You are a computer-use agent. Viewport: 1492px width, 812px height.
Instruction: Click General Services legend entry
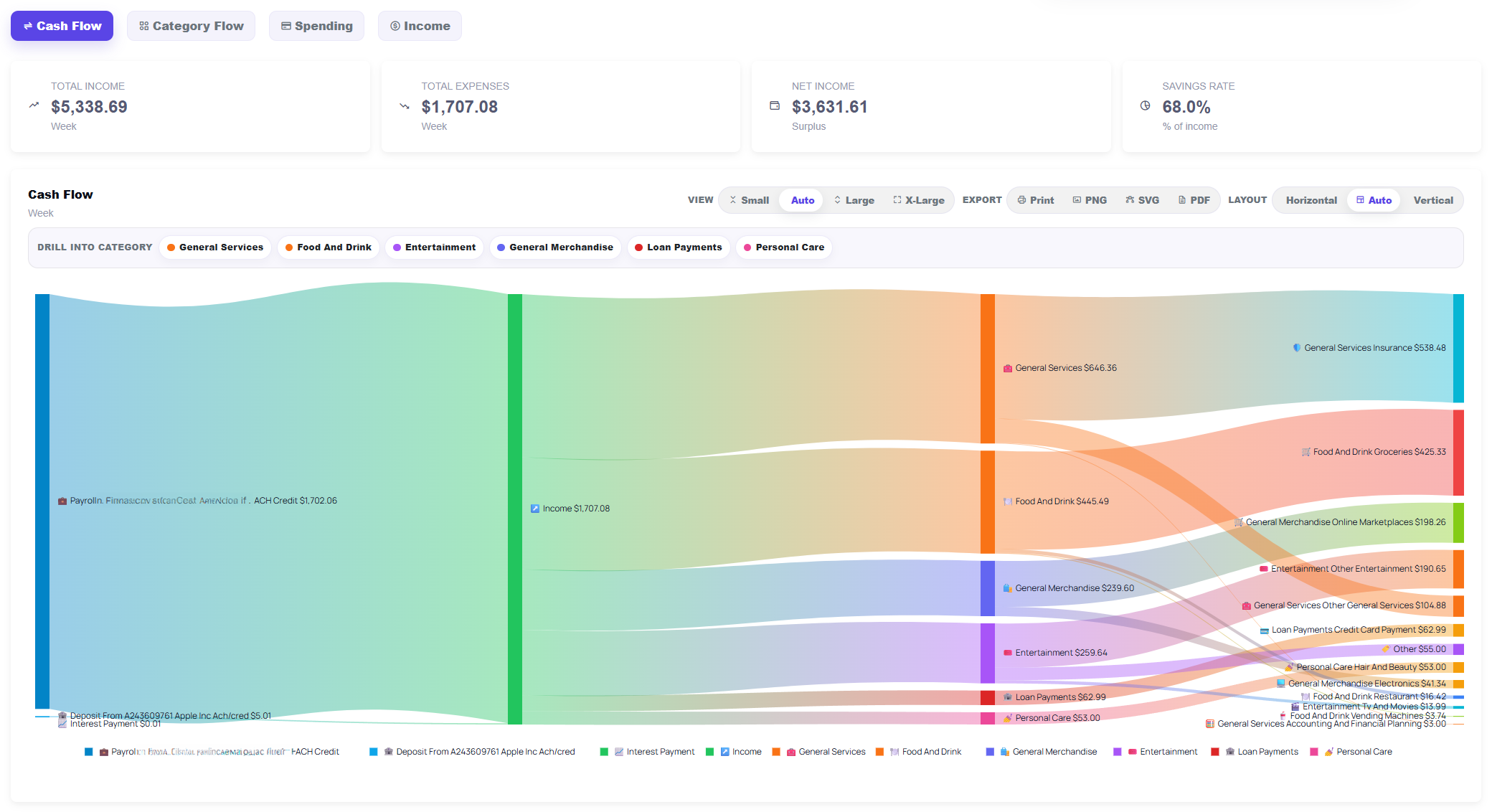[x=819, y=752]
